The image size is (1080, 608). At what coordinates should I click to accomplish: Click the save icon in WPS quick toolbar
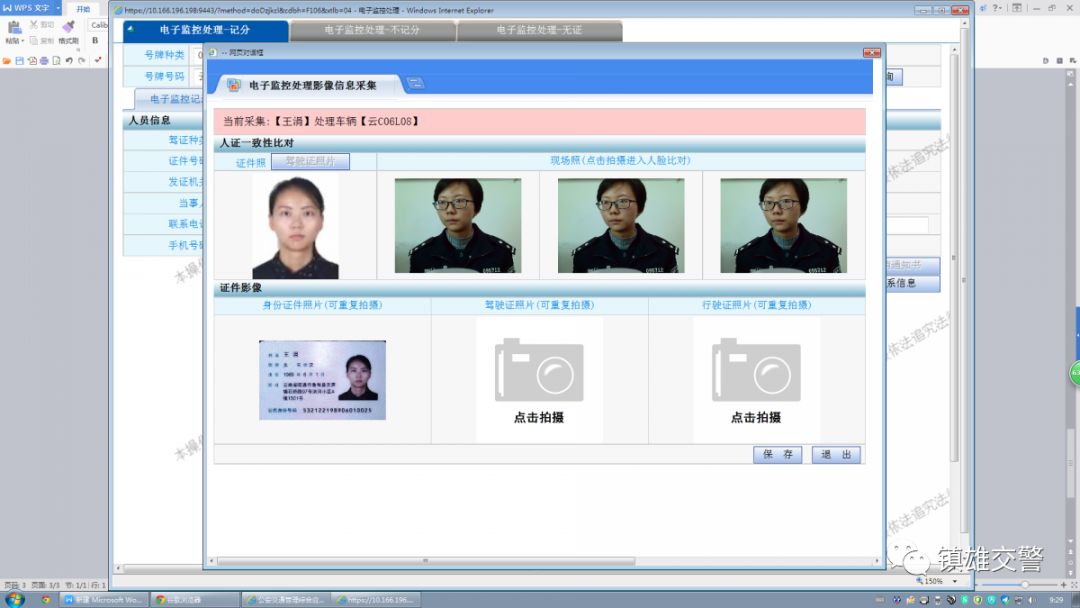[19, 61]
